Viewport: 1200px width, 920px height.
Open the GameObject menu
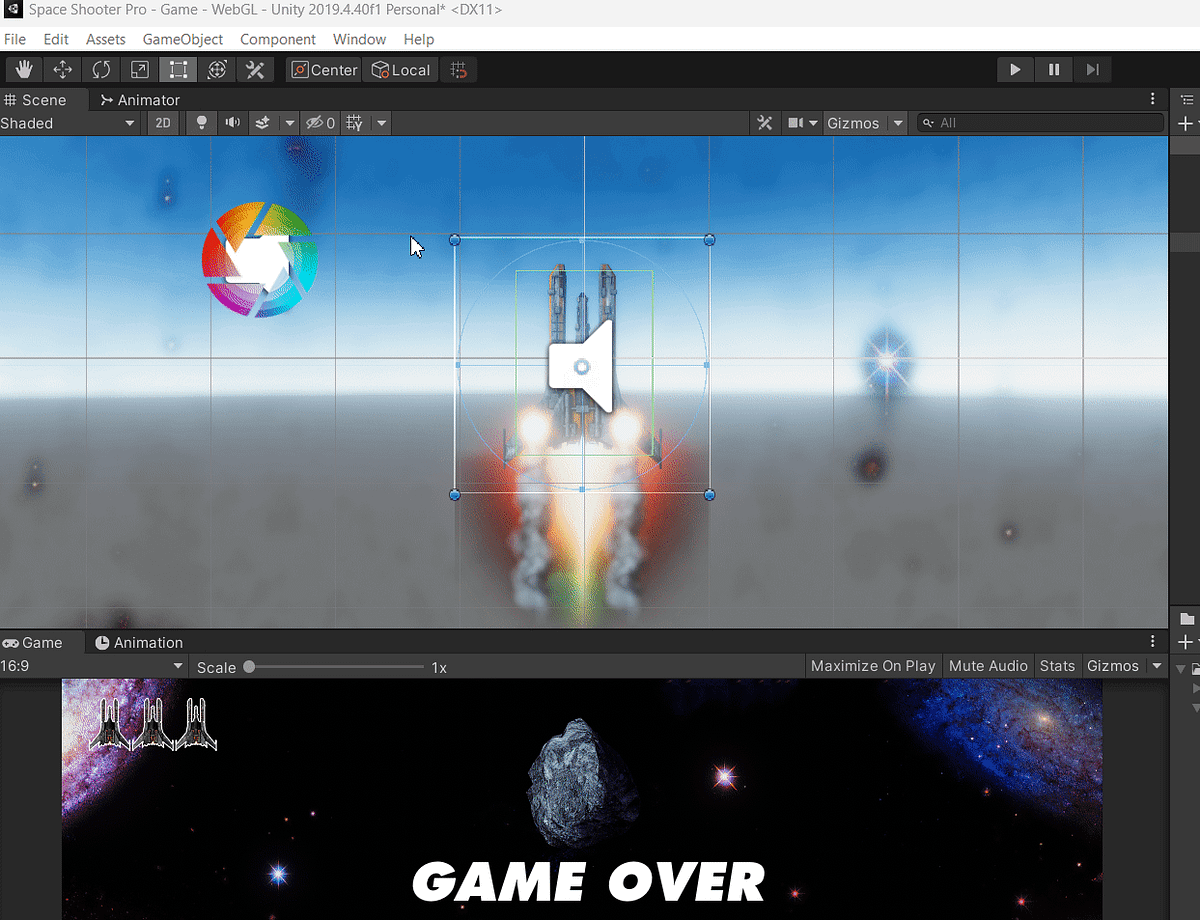tap(183, 39)
